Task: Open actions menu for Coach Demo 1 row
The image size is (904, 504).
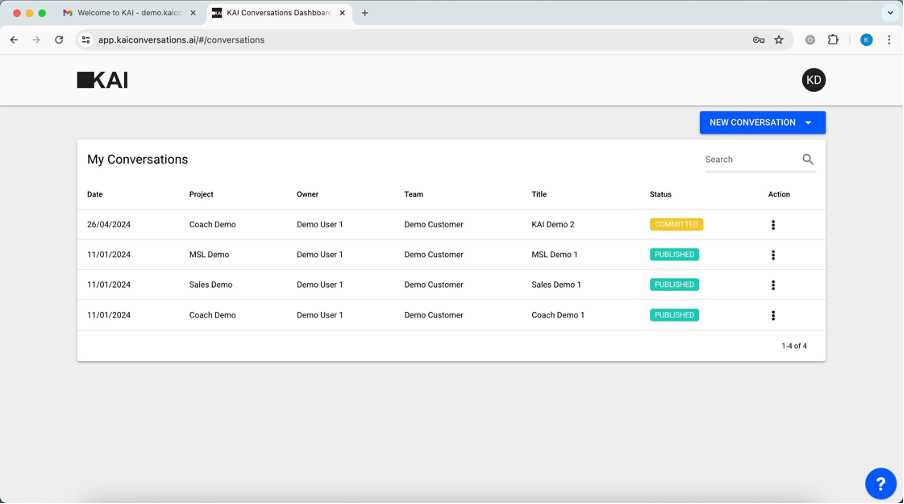Action: tap(773, 315)
